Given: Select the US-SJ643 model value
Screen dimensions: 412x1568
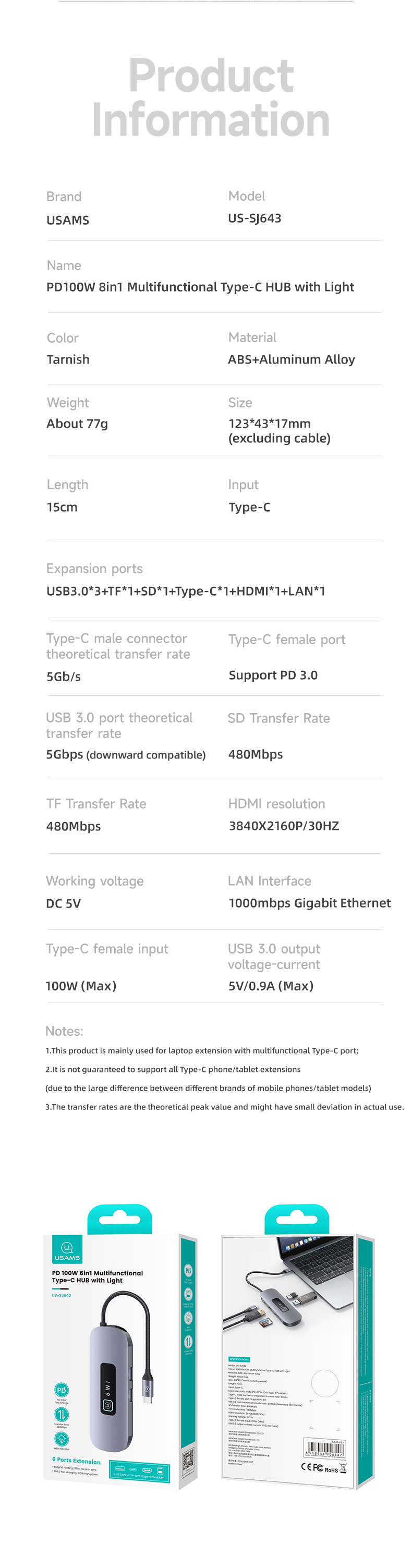Looking at the screenshot, I should (x=255, y=219).
